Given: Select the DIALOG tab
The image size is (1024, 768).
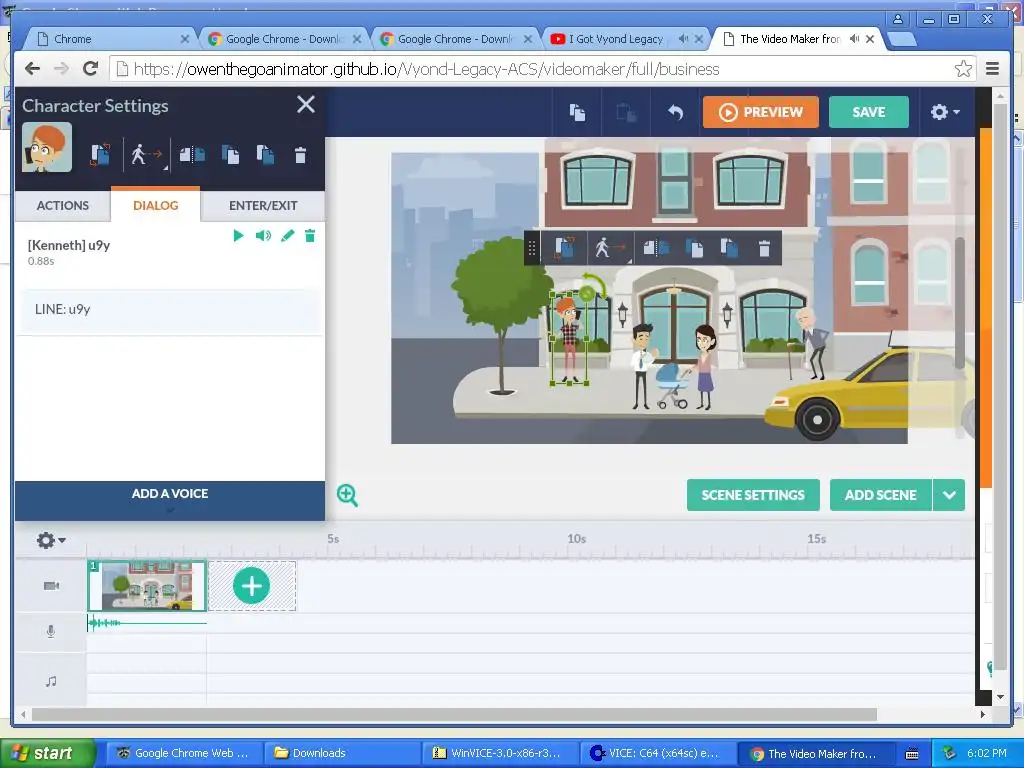Looking at the screenshot, I should pos(155,206).
